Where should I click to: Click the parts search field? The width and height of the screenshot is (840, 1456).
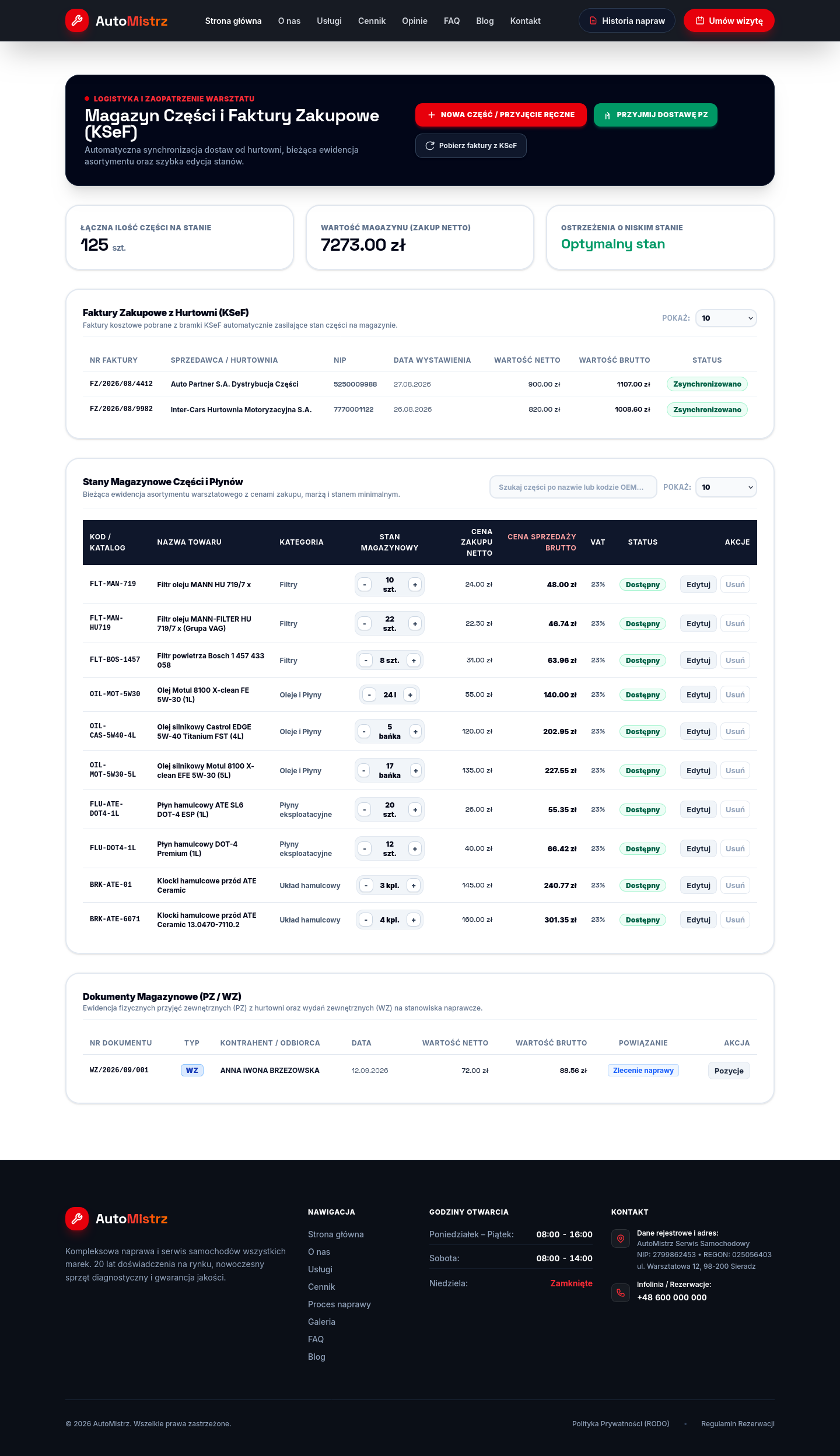pos(573,487)
